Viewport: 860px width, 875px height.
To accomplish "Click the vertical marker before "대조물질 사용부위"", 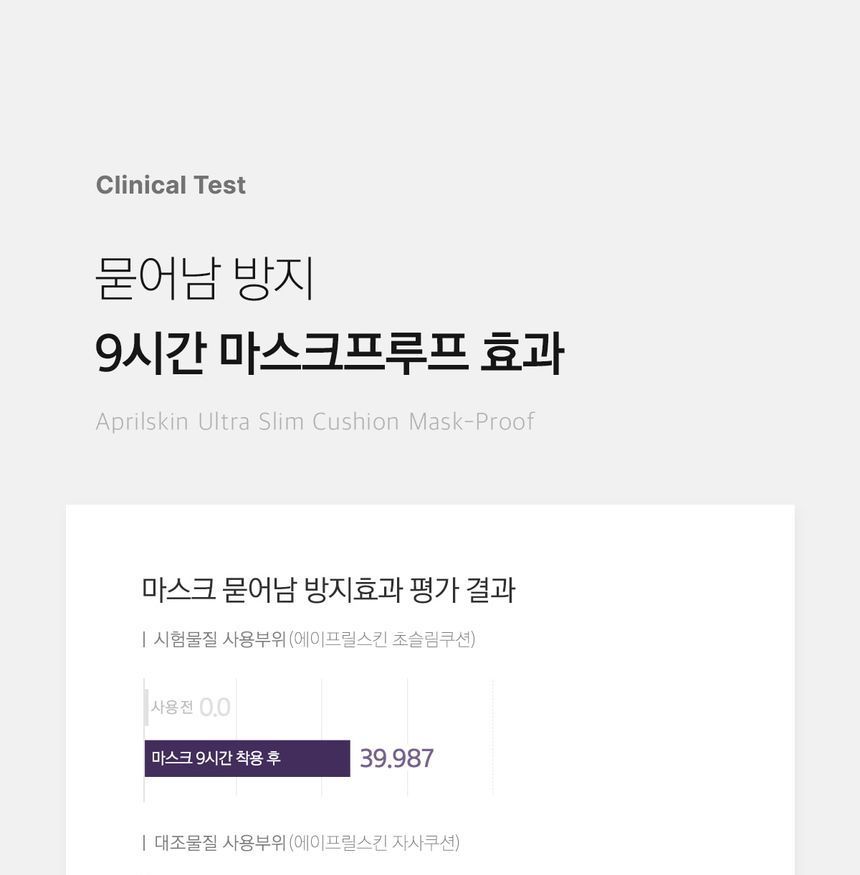I will [144, 843].
